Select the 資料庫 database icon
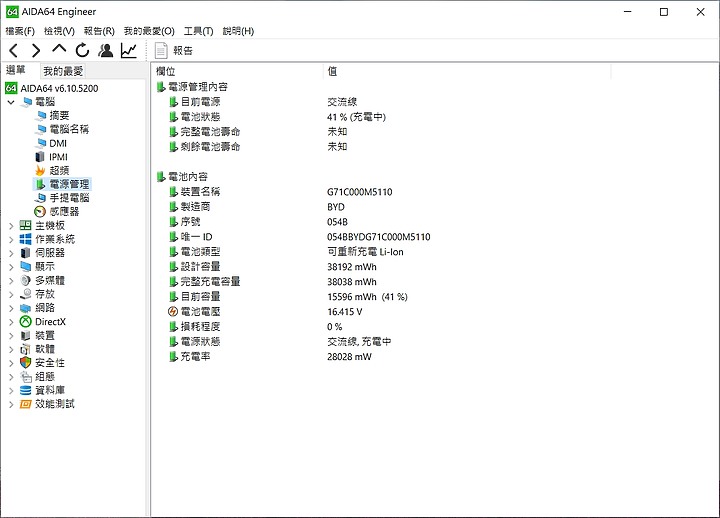720x518 pixels. tap(26, 390)
